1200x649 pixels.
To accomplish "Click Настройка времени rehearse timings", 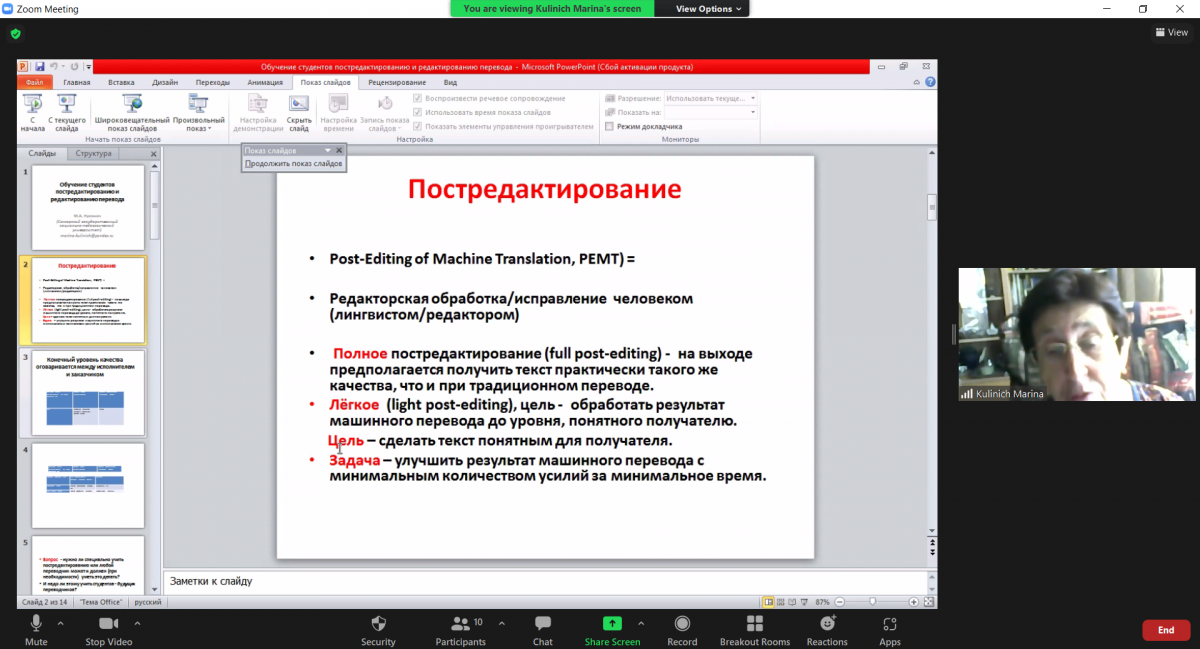I will (338, 113).
